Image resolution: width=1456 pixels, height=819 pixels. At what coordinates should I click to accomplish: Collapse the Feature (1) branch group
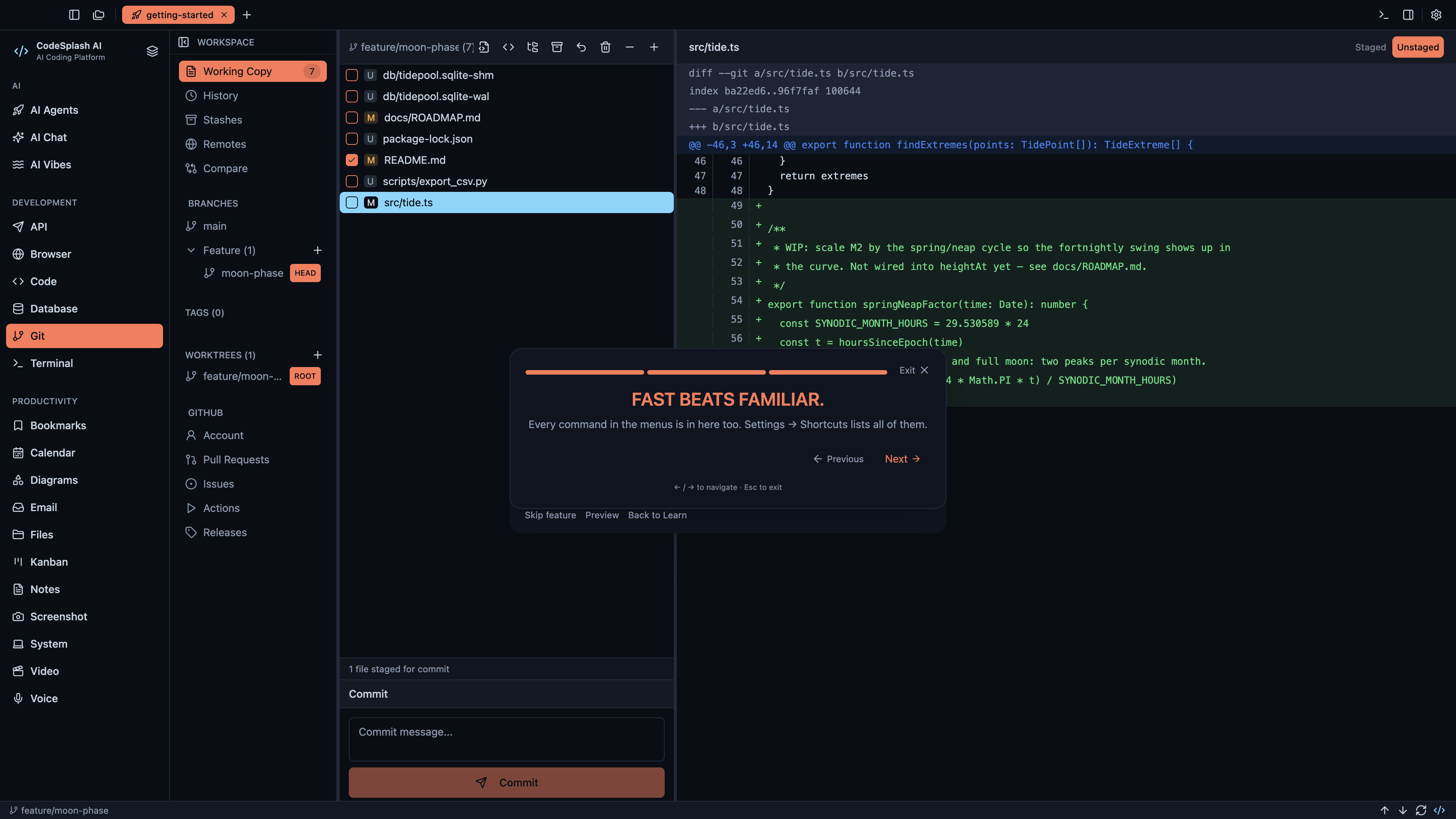pos(191,250)
